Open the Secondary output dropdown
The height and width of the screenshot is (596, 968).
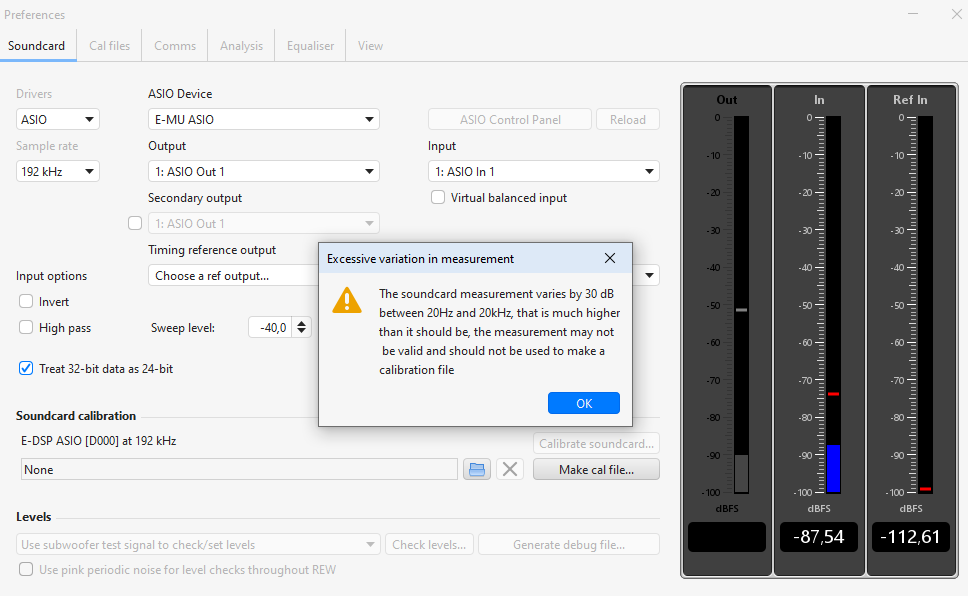pyautogui.click(x=264, y=224)
